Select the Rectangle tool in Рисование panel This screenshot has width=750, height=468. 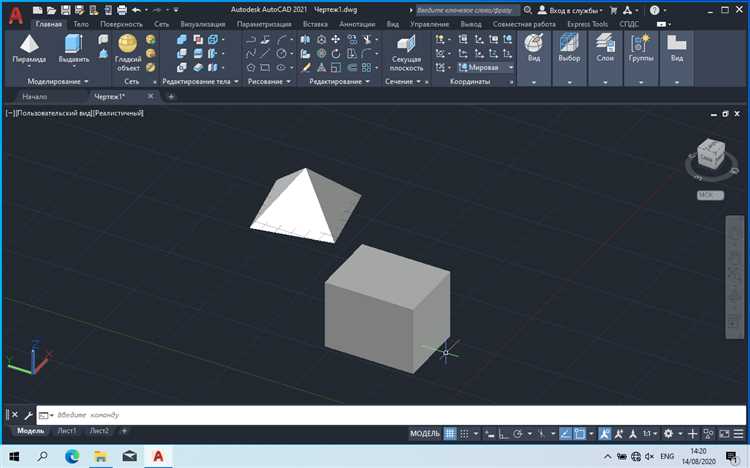pyautogui.click(x=265, y=67)
